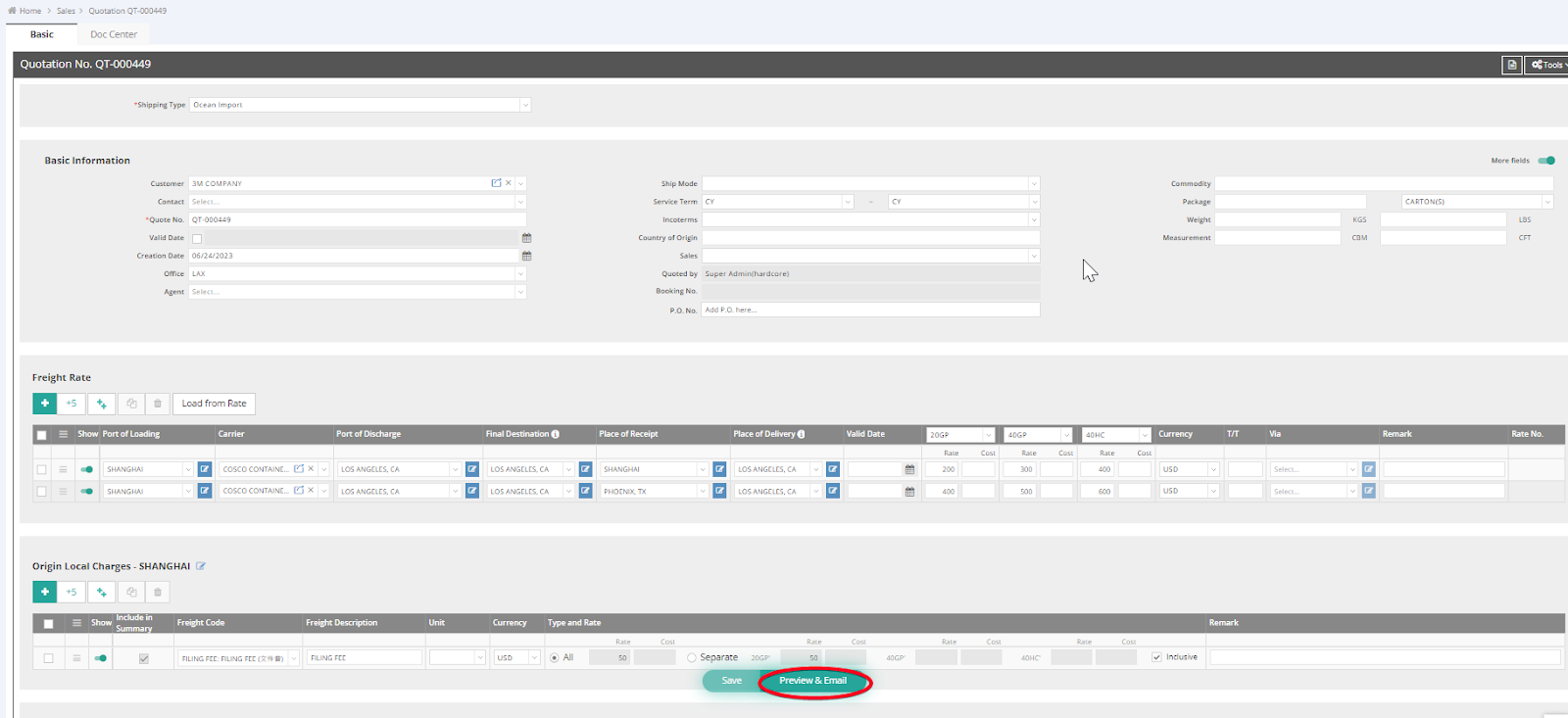Viewport: 1568px width, 718px height.
Task: Click the Preview & Email button
Action: click(812, 681)
